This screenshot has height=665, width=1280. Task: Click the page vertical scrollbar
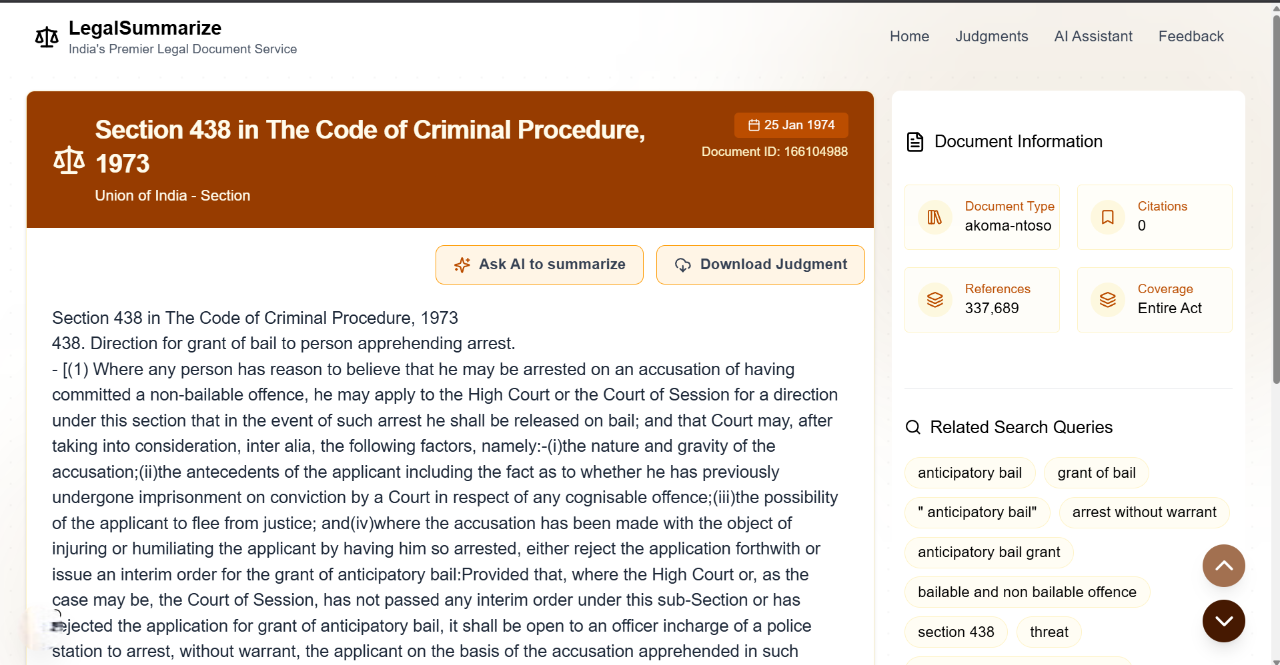click(1274, 200)
